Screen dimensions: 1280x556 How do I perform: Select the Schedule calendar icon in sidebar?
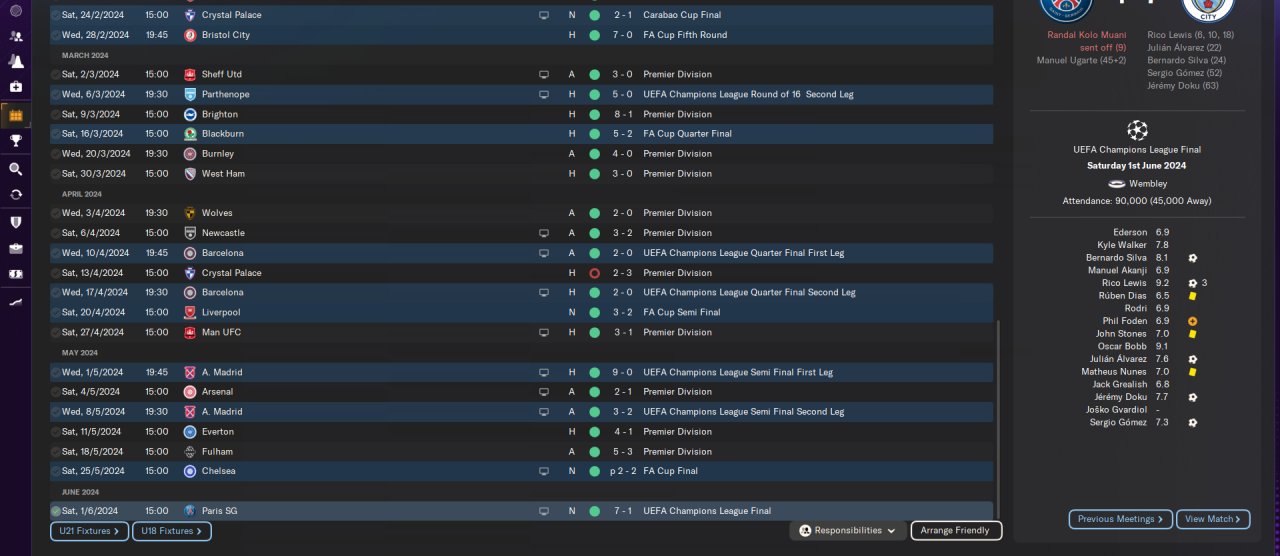click(15, 115)
